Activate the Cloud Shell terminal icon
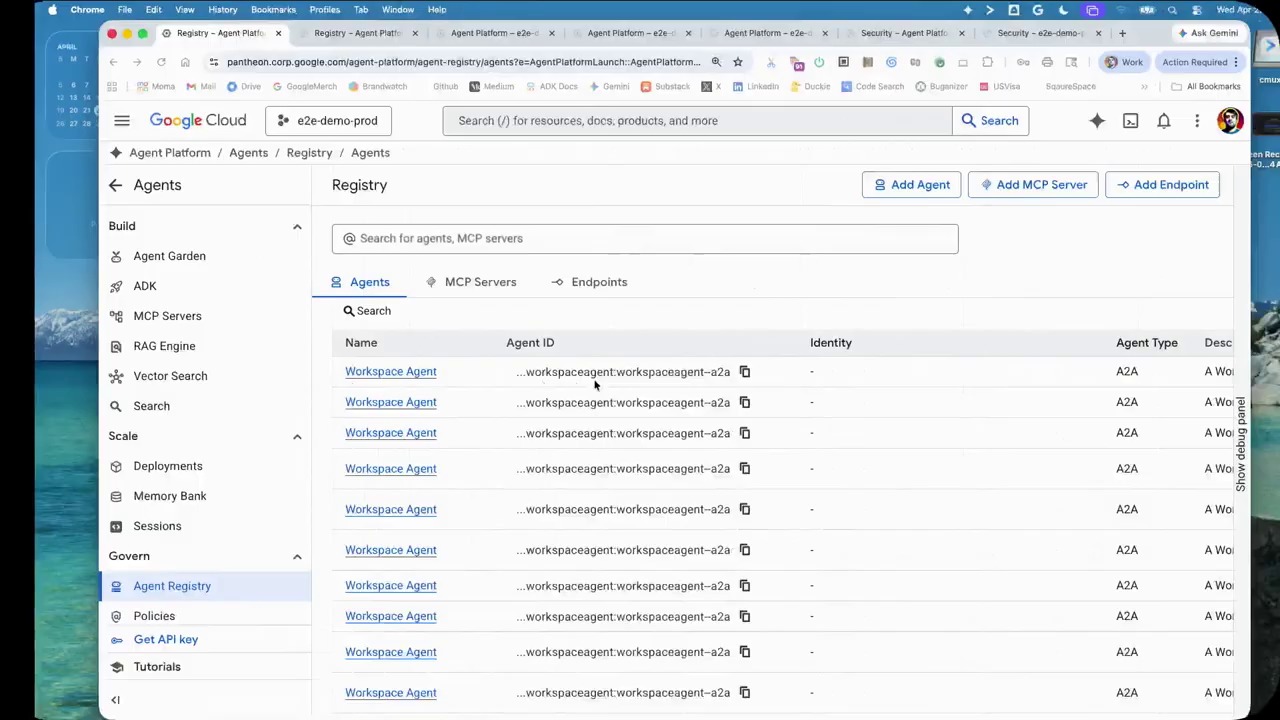 click(1130, 121)
